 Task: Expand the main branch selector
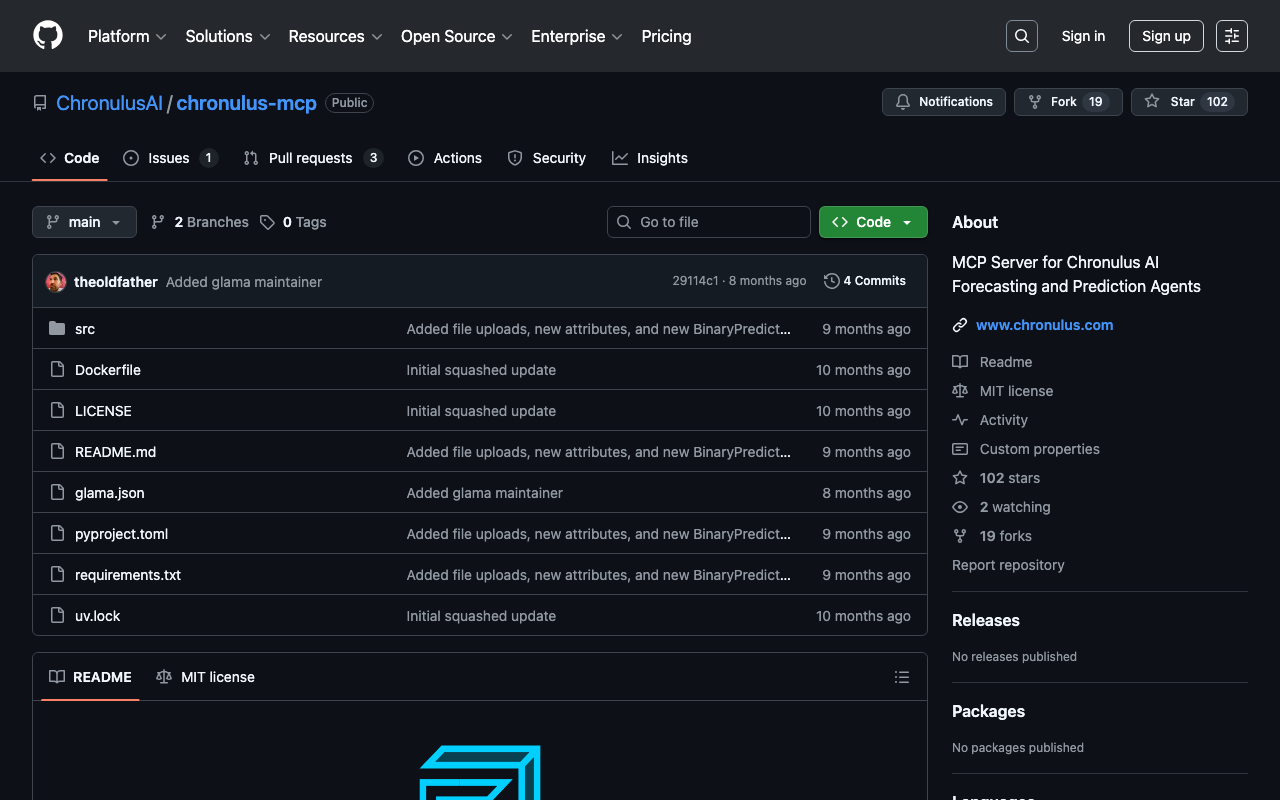pyautogui.click(x=84, y=222)
